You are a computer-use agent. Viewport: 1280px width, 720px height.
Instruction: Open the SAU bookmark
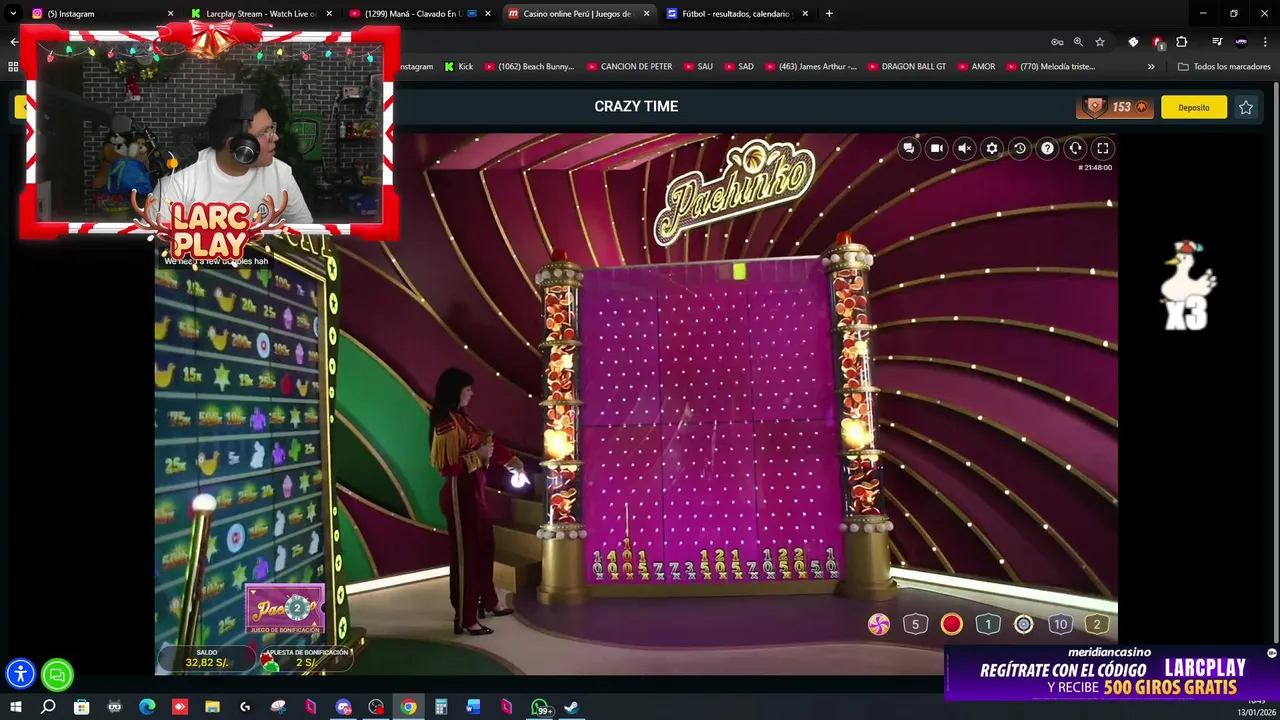click(x=698, y=66)
